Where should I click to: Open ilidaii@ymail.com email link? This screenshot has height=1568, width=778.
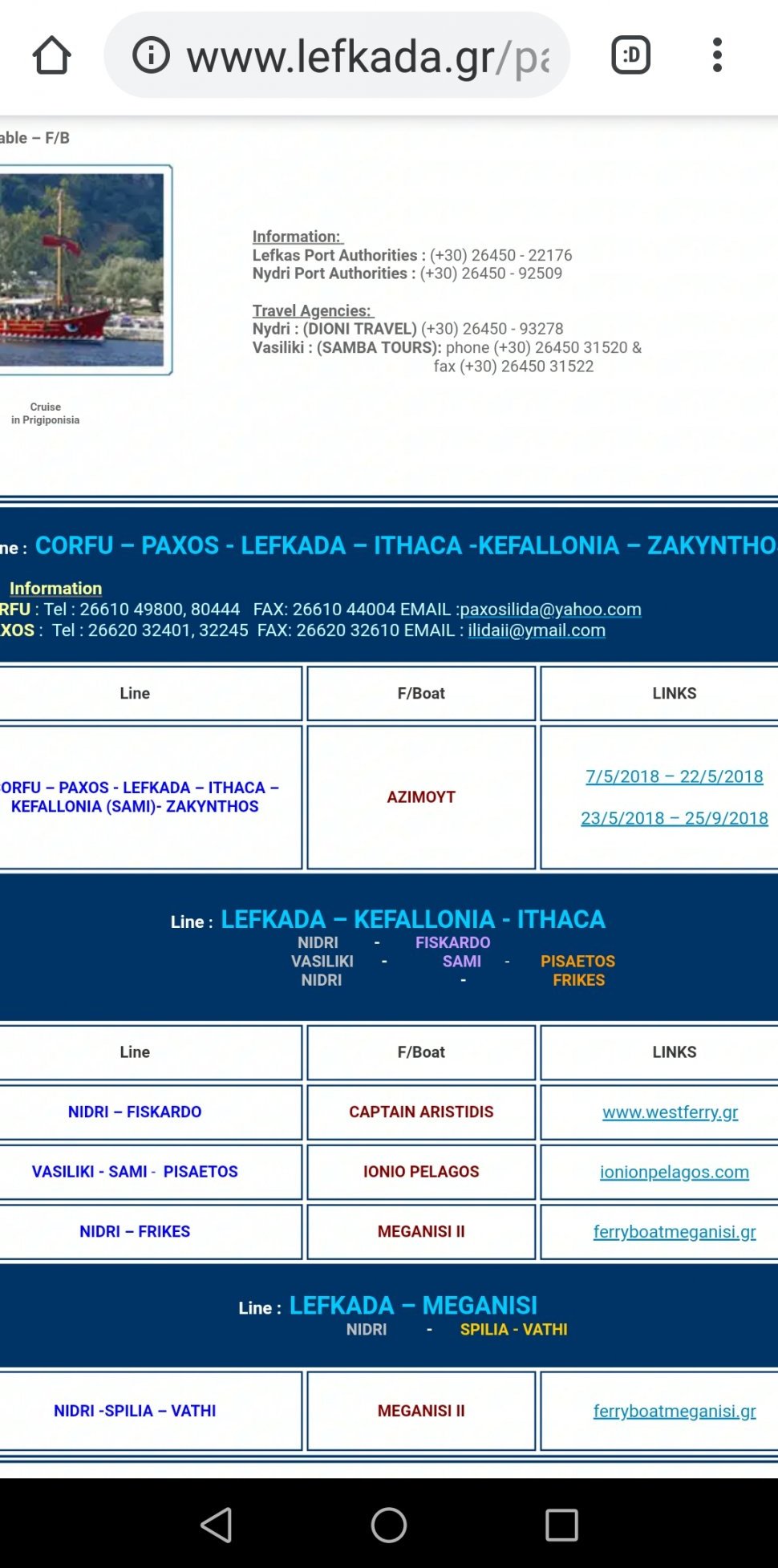(x=537, y=630)
